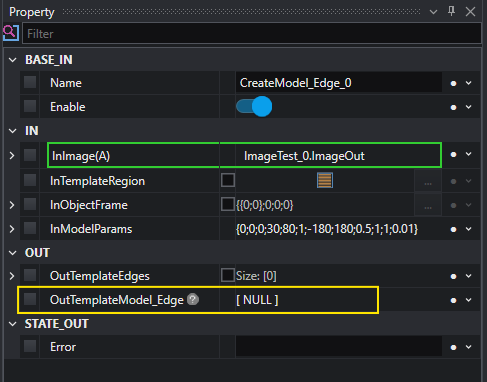Collapse the OUT section
The width and height of the screenshot is (487, 382).
(x=13, y=253)
